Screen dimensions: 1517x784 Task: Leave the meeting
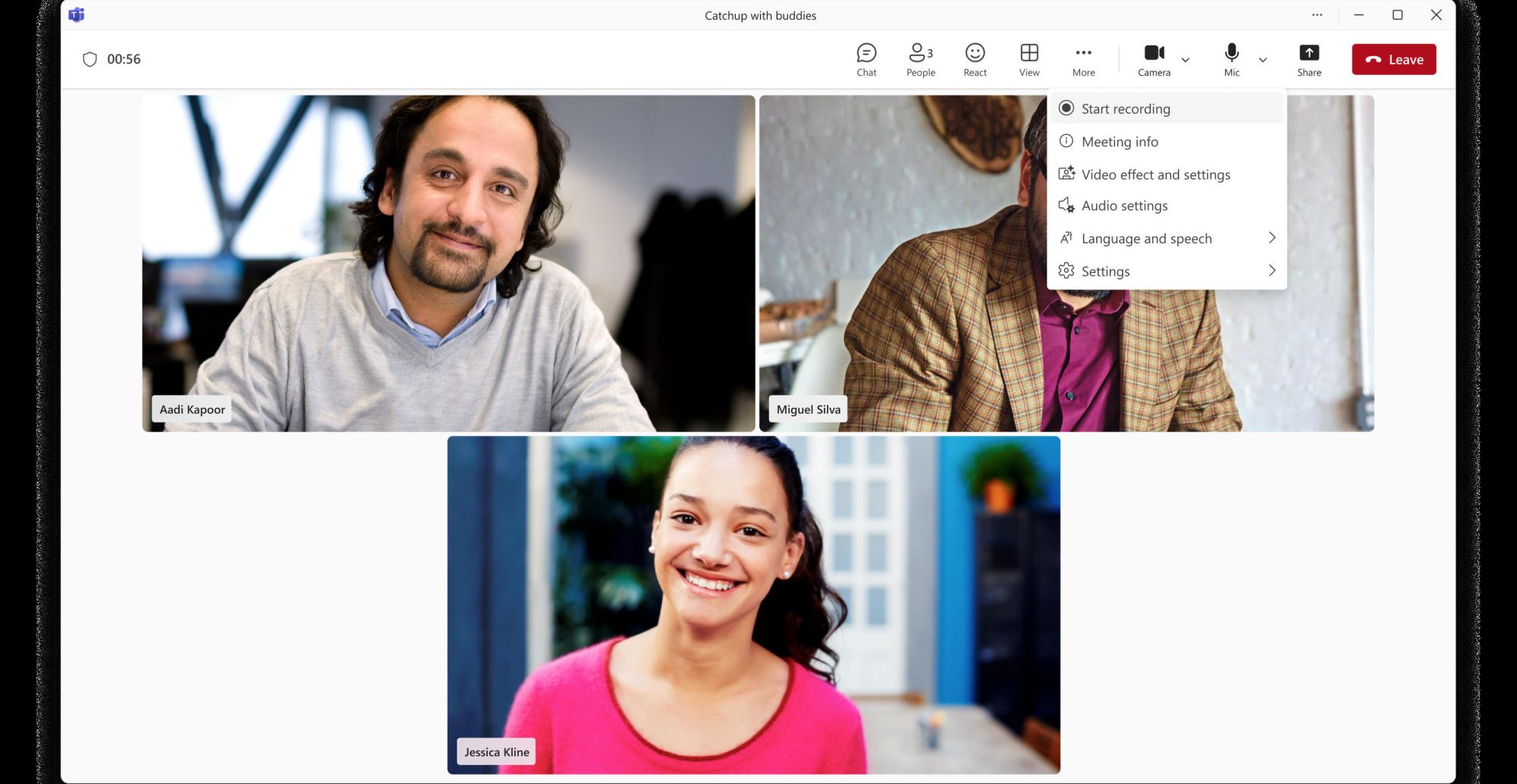click(x=1393, y=59)
